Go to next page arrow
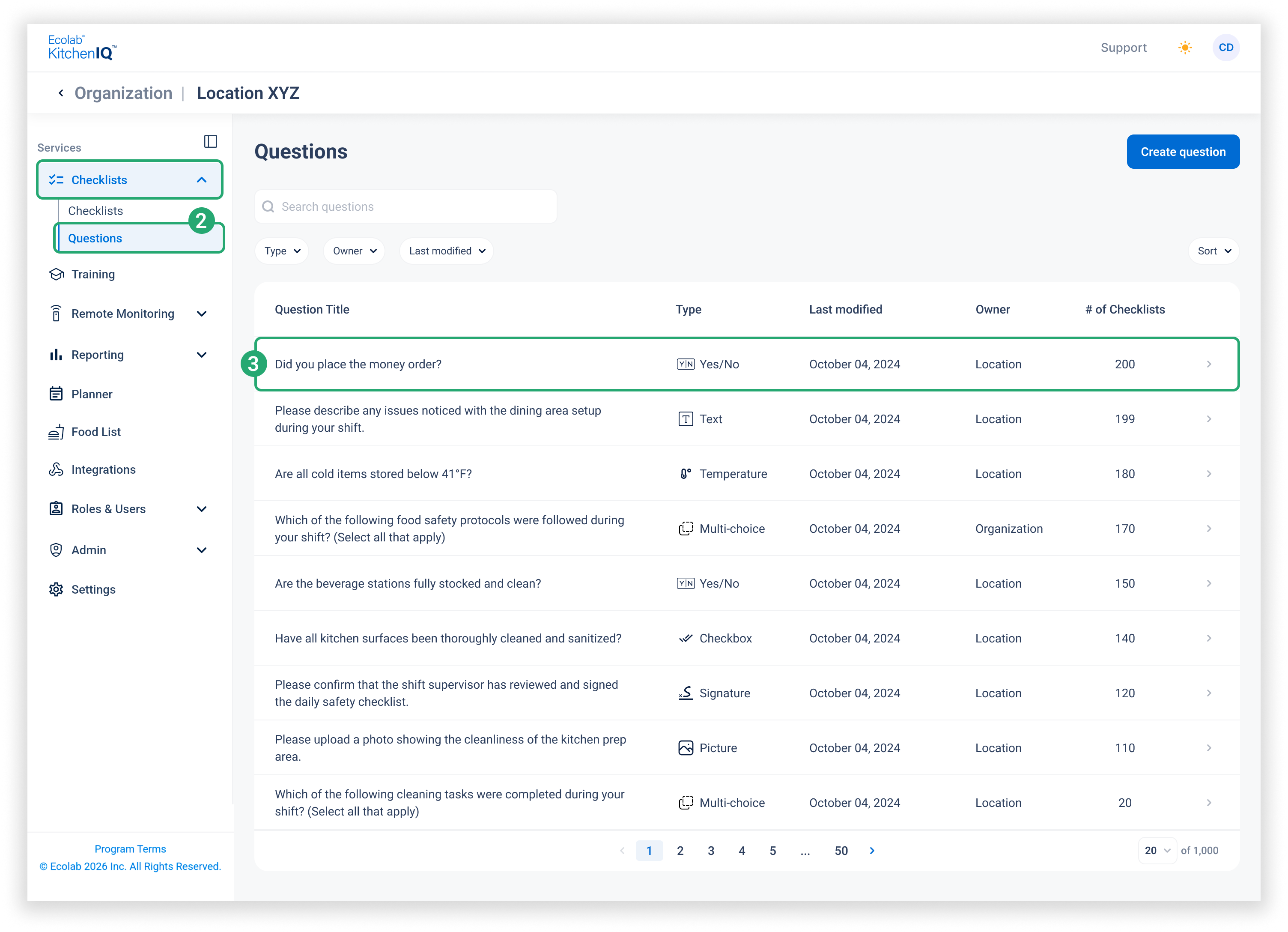 872,851
